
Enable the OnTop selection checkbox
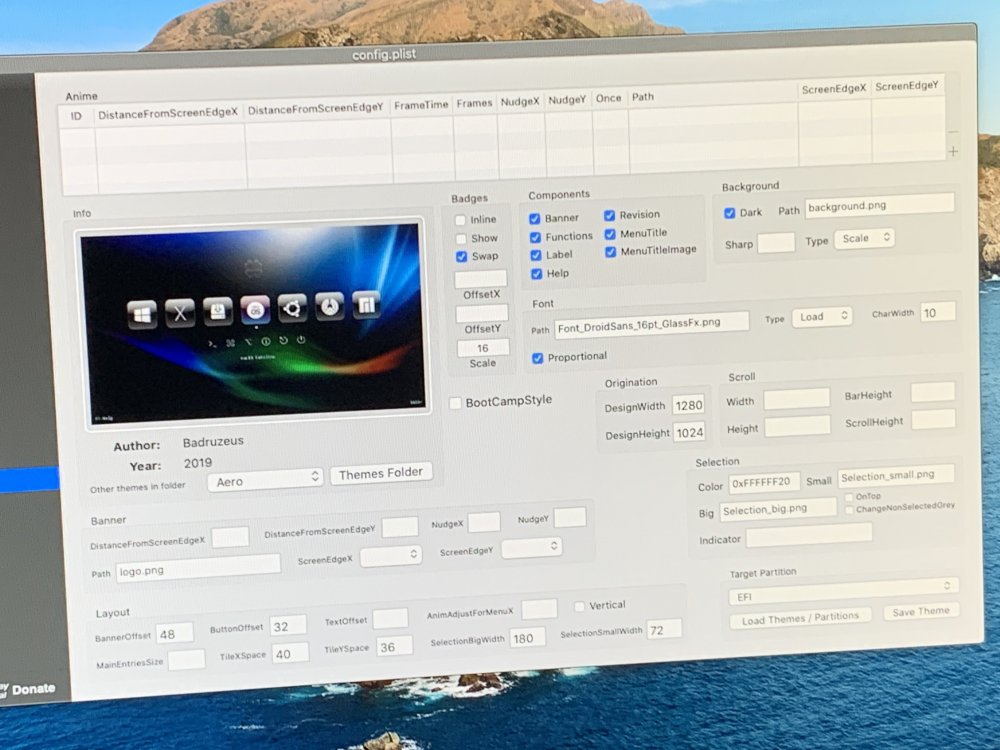(x=849, y=497)
